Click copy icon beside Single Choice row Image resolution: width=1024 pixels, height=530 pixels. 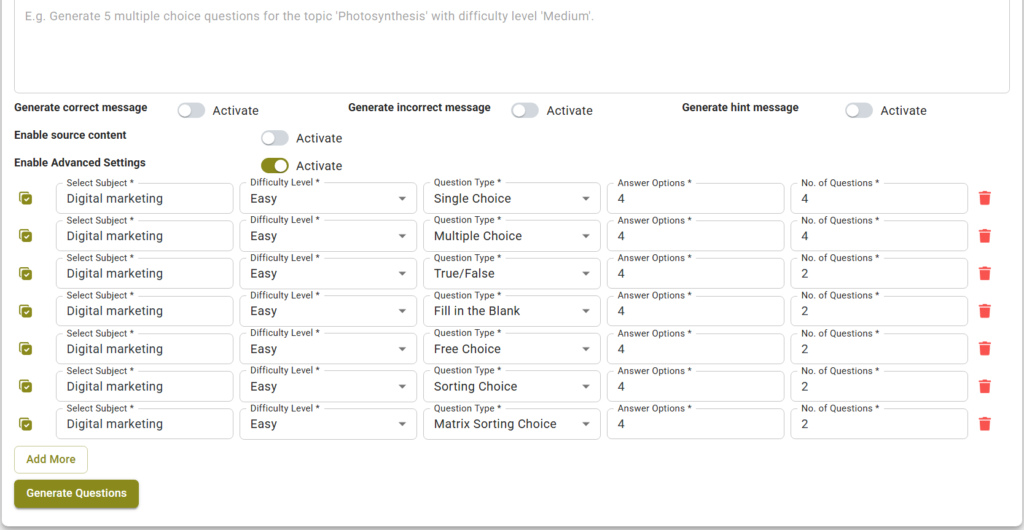(26, 198)
